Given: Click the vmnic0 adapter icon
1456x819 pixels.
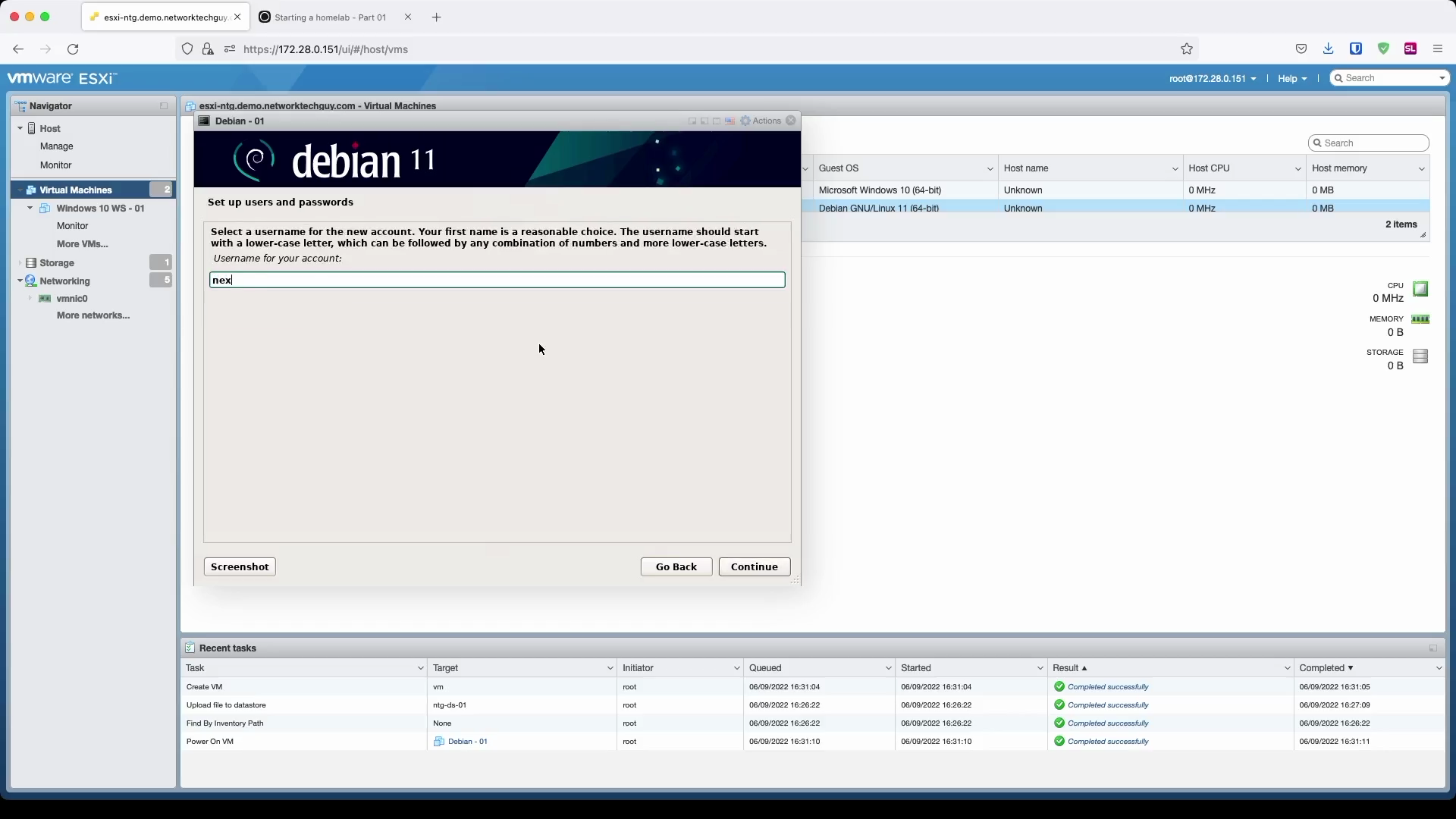Looking at the screenshot, I should [x=45, y=299].
